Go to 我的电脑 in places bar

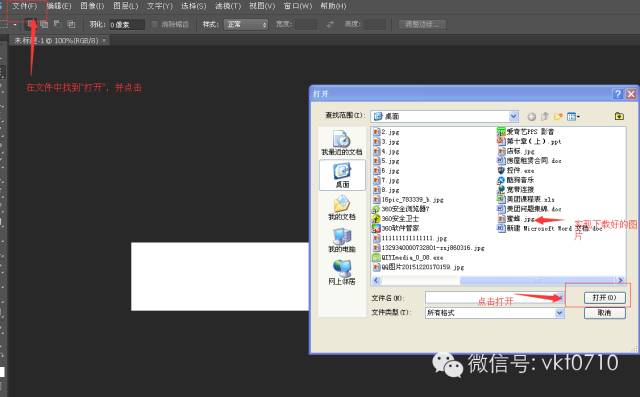[342, 240]
